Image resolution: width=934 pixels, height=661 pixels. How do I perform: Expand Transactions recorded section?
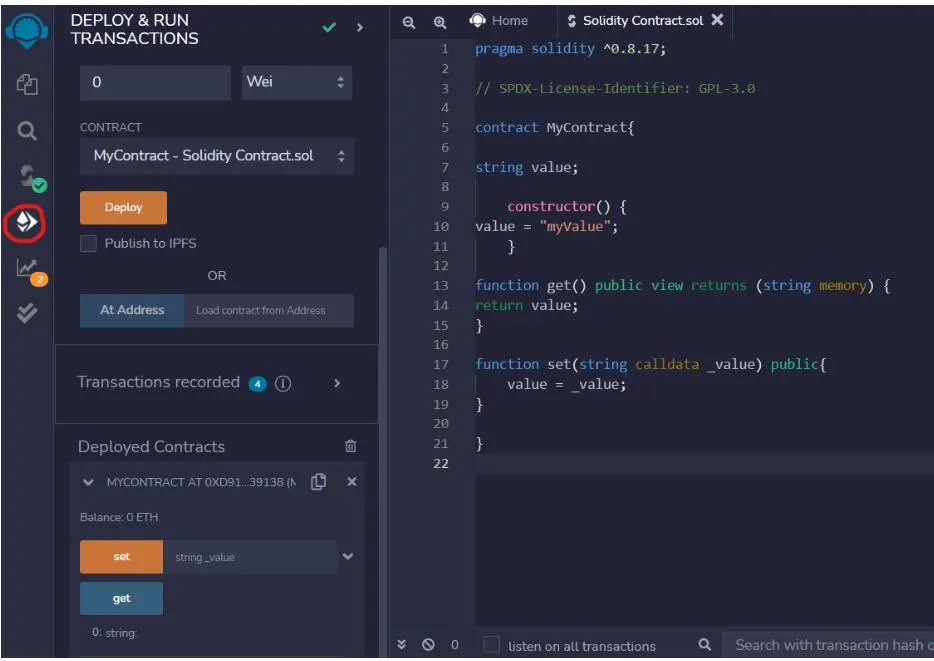337,383
